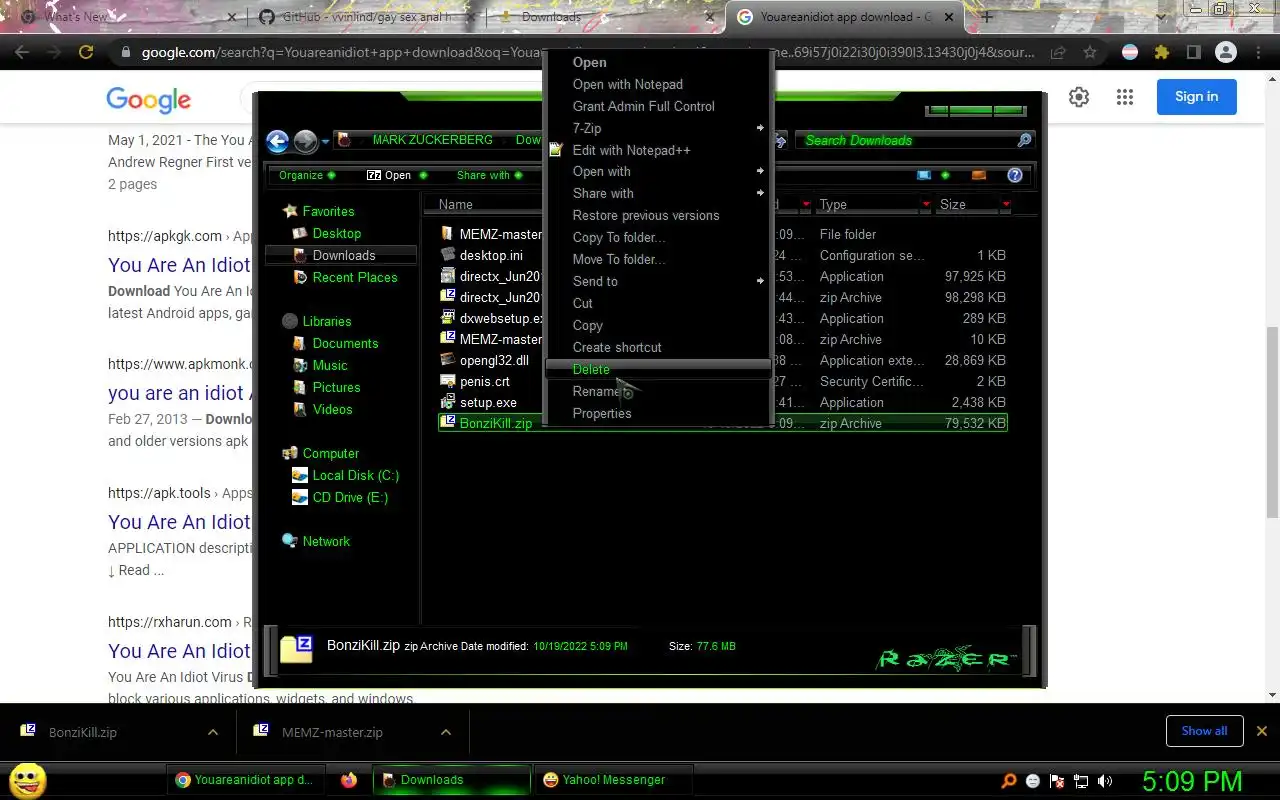Viewport: 1280px width, 800px height.
Task: Close the downloads shelf with X
Action: coord(1261,731)
